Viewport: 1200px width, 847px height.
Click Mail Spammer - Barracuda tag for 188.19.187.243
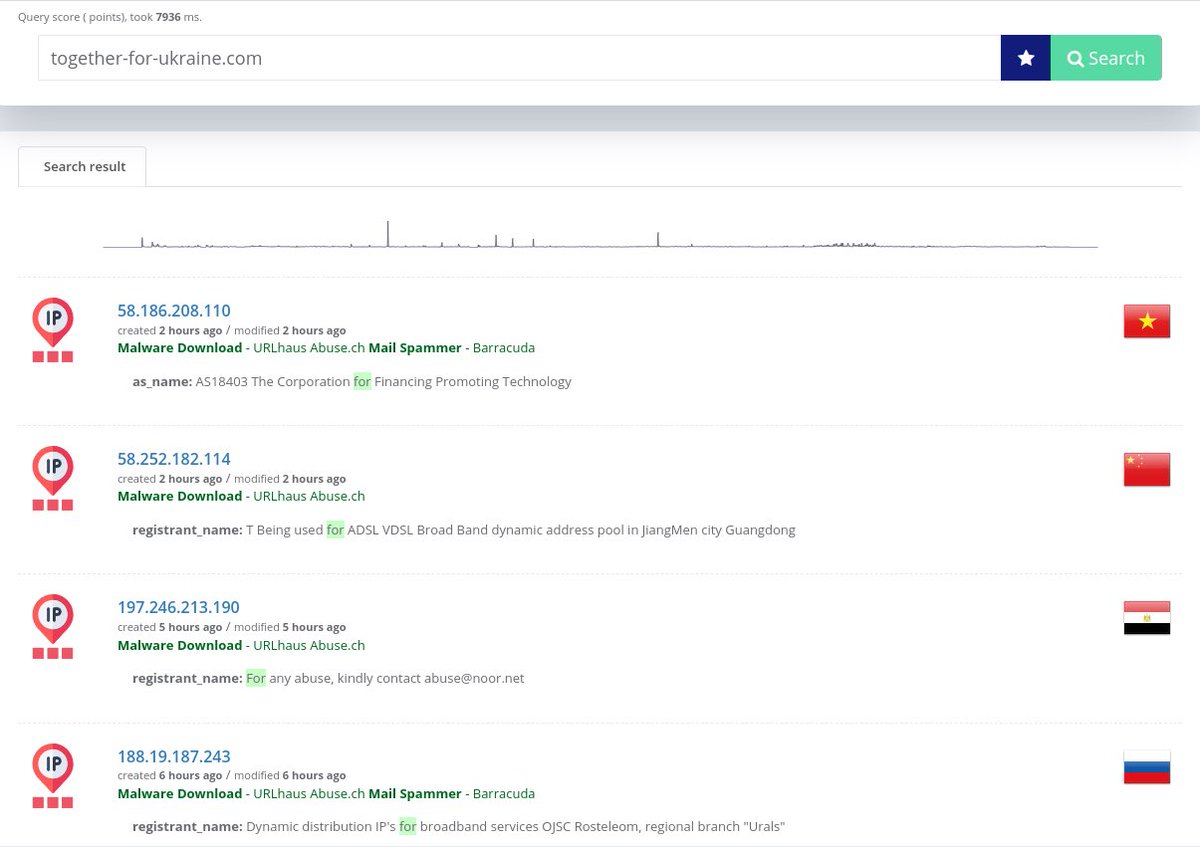(452, 793)
